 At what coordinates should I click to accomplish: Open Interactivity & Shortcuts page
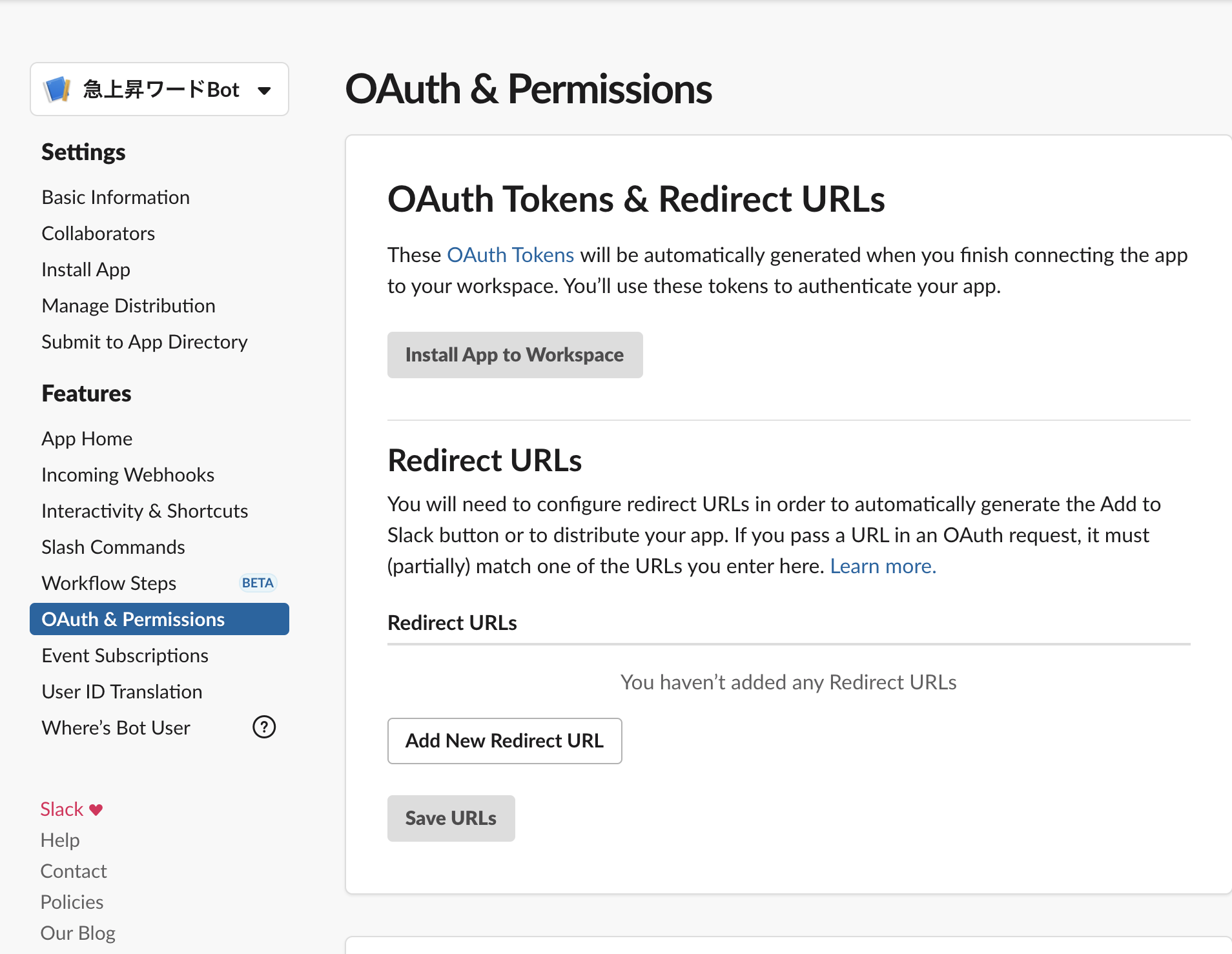(x=145, y=511)
